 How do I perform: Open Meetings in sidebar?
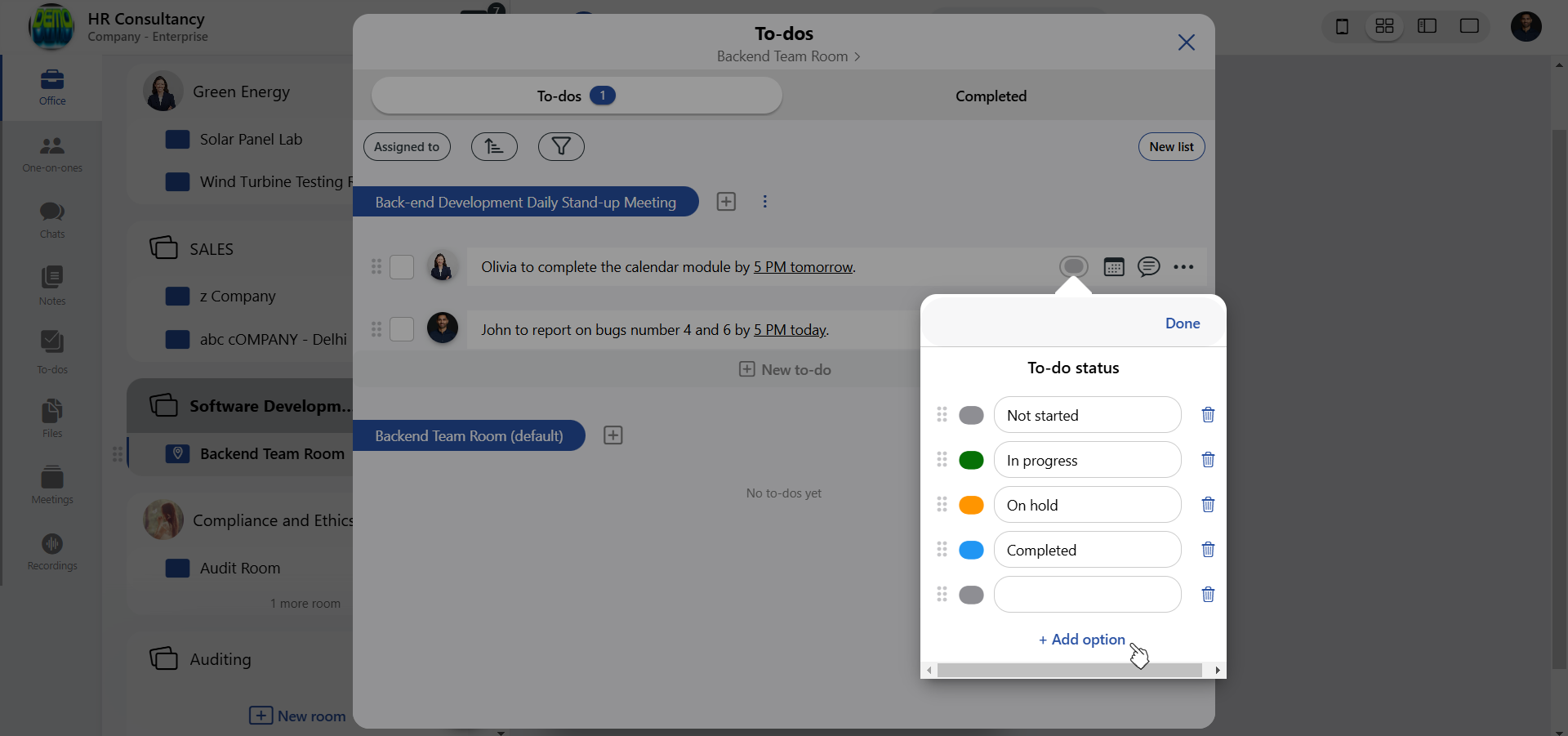52,485
